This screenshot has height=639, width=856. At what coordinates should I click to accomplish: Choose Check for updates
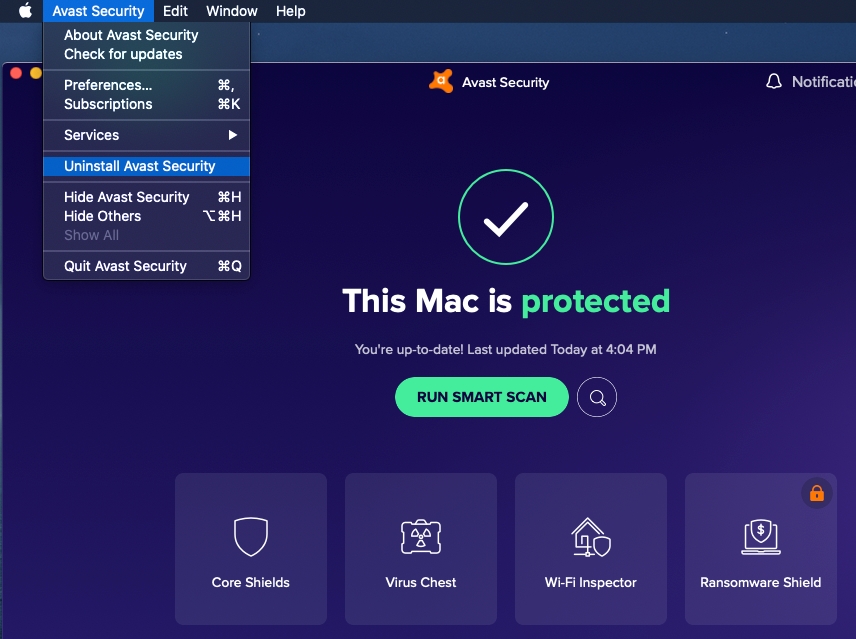(x=146, y=54)
